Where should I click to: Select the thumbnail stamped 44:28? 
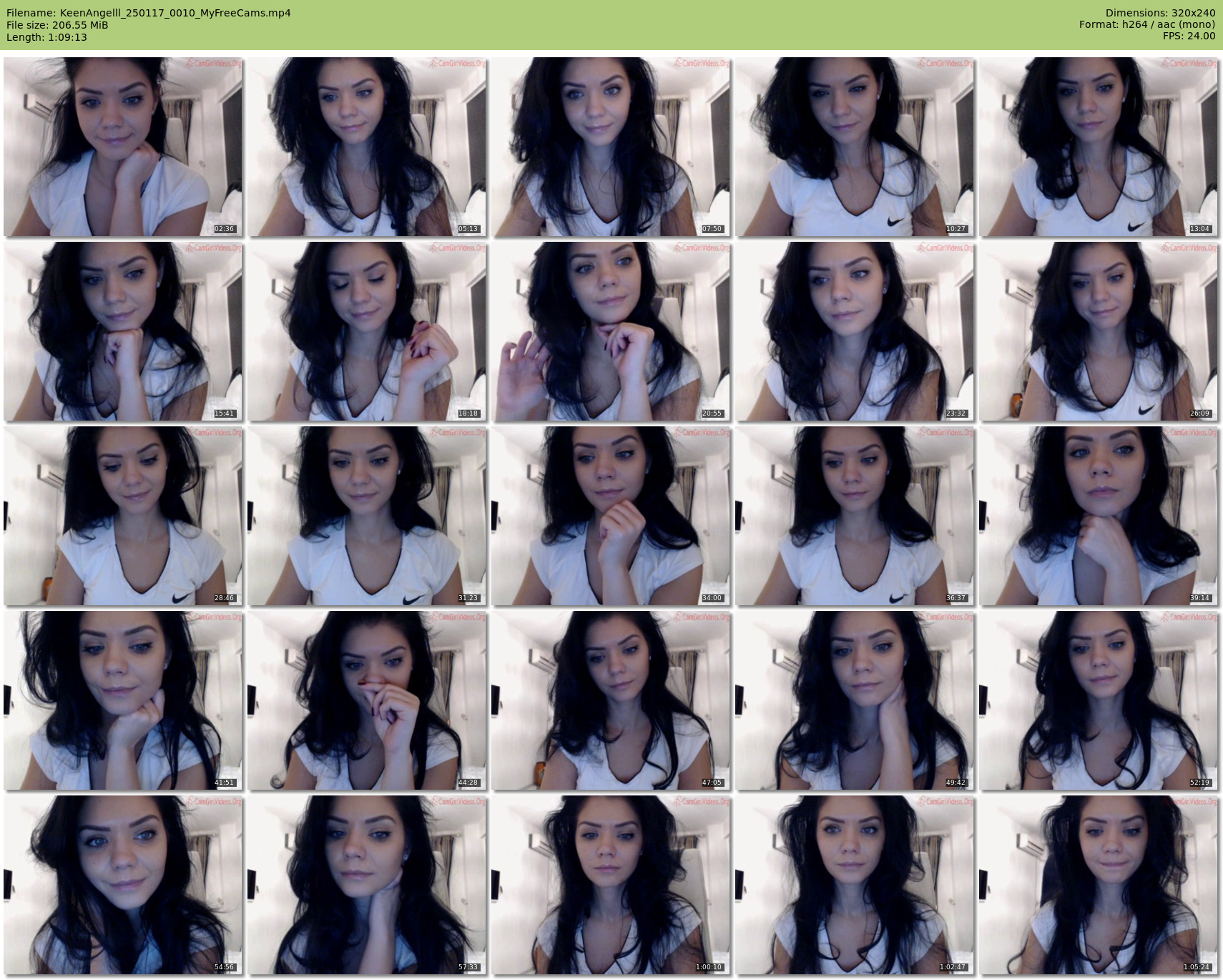tap(367, 700)
